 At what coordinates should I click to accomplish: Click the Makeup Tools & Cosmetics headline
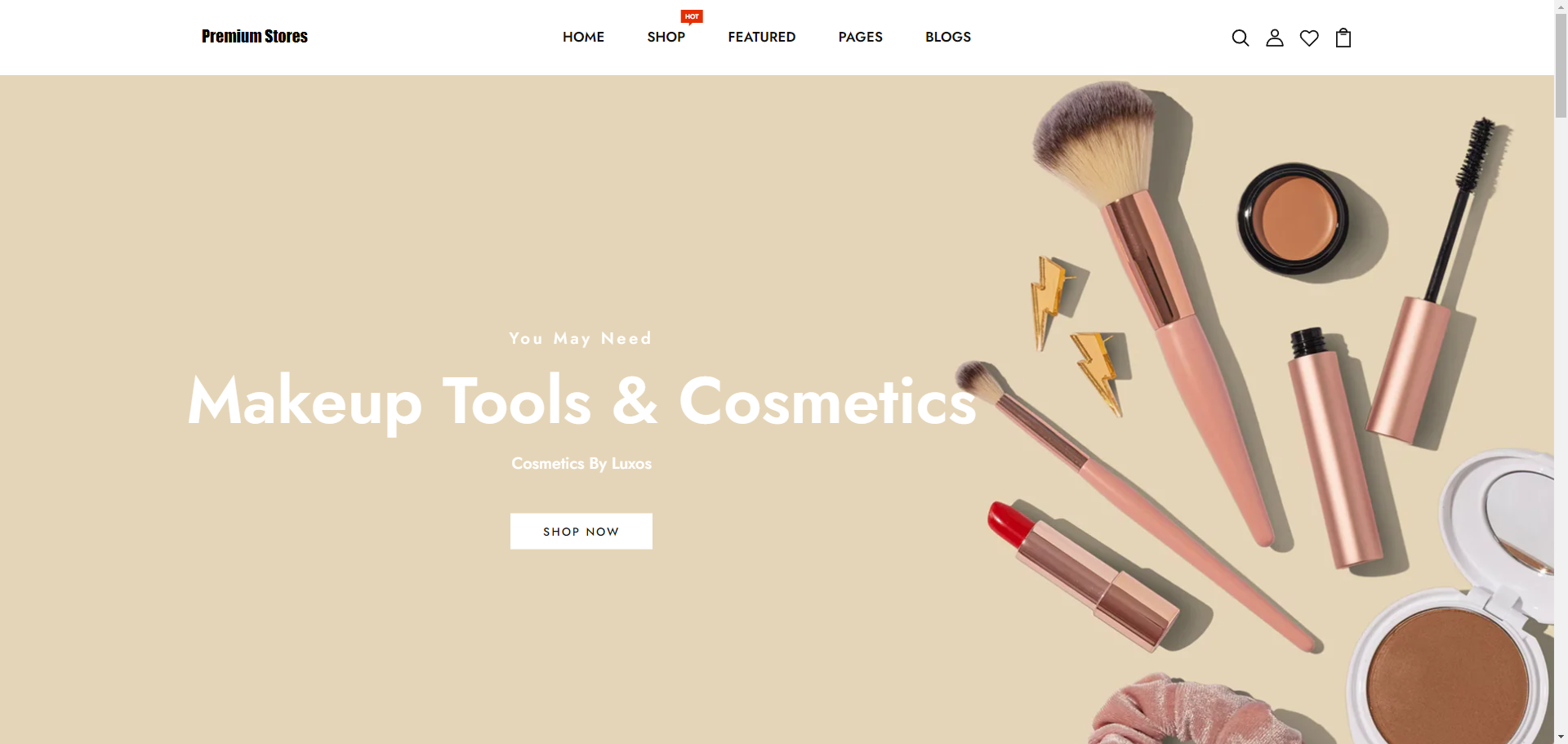[581, 402]
